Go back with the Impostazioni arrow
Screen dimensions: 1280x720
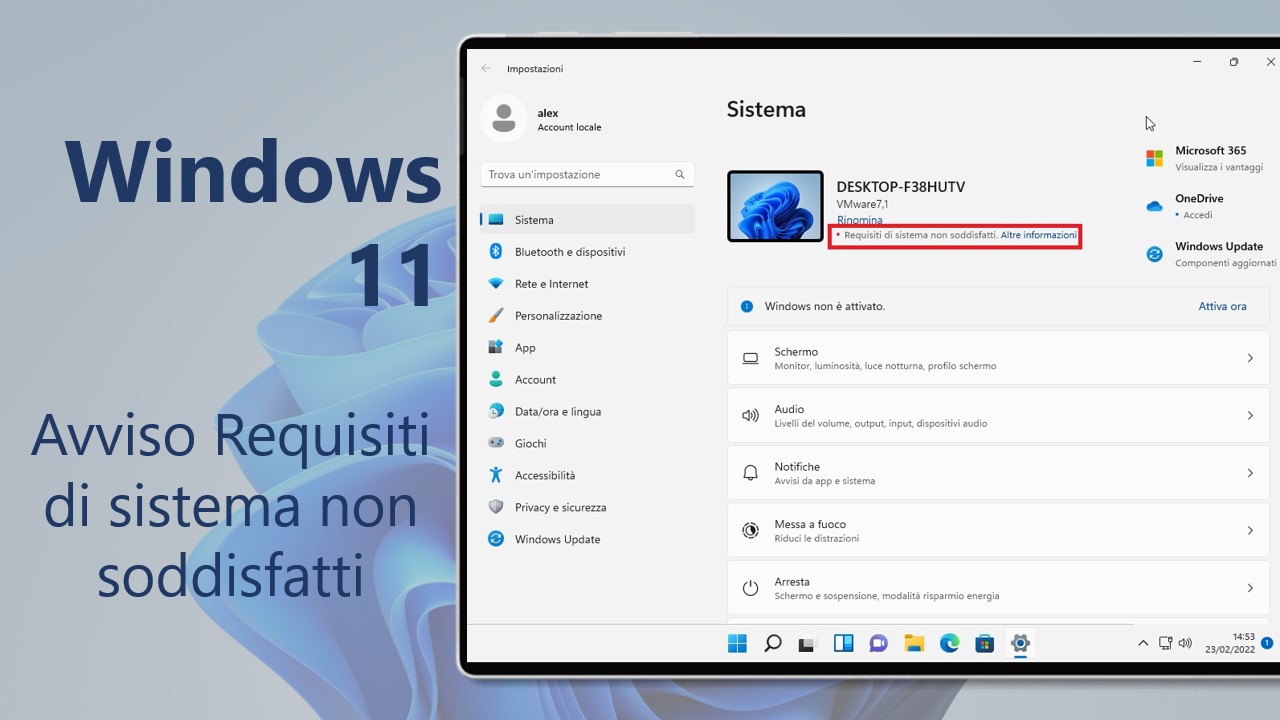(x=486, y=68)
